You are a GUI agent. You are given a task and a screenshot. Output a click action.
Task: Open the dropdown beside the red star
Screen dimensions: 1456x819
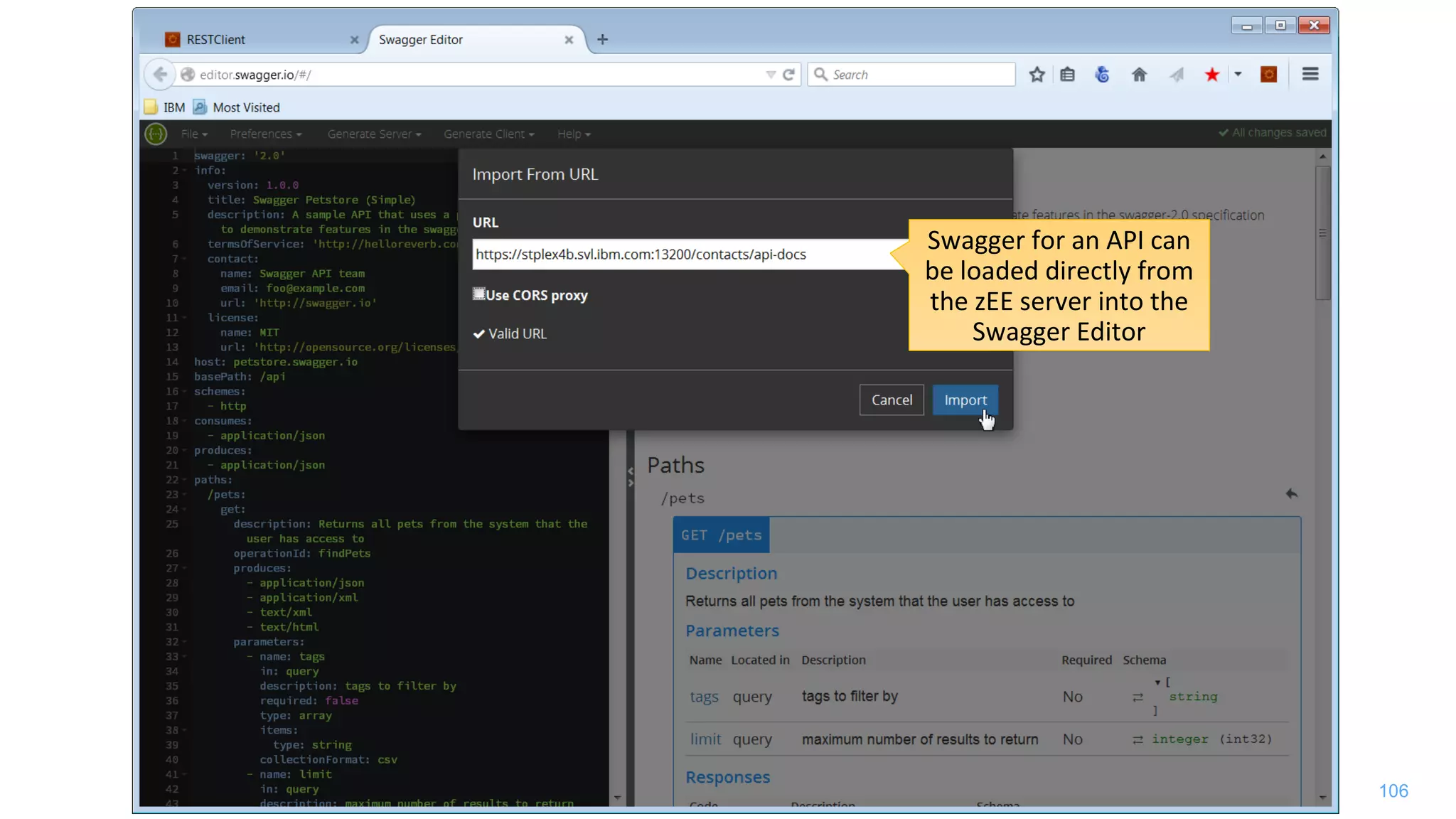pos(1238,74)
